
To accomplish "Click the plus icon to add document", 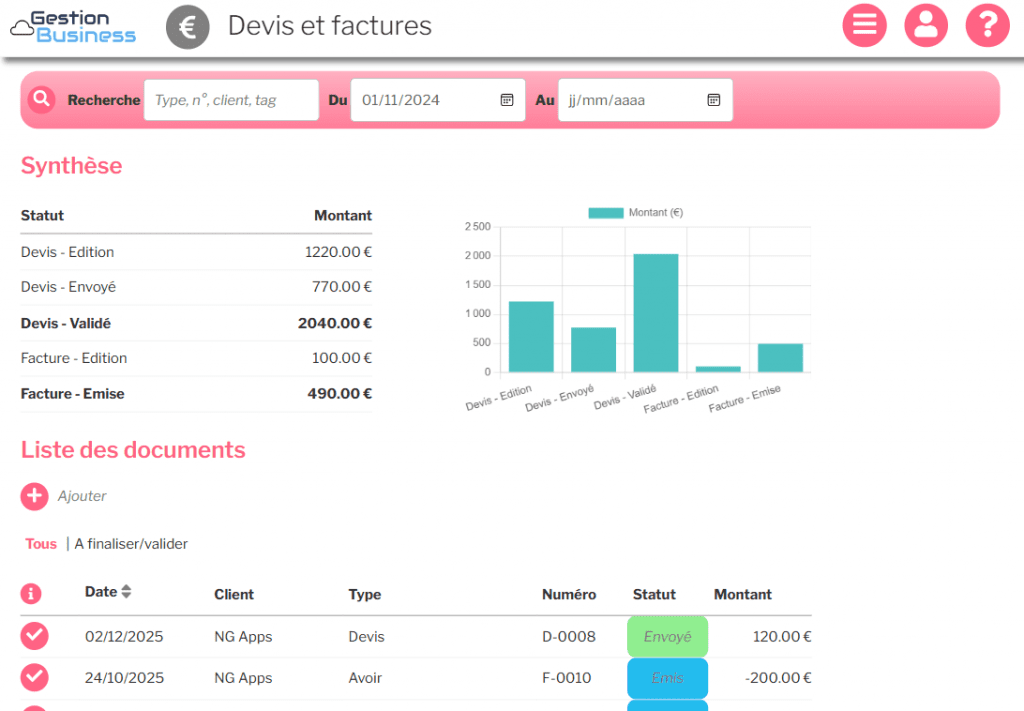I will coord(35,496).
